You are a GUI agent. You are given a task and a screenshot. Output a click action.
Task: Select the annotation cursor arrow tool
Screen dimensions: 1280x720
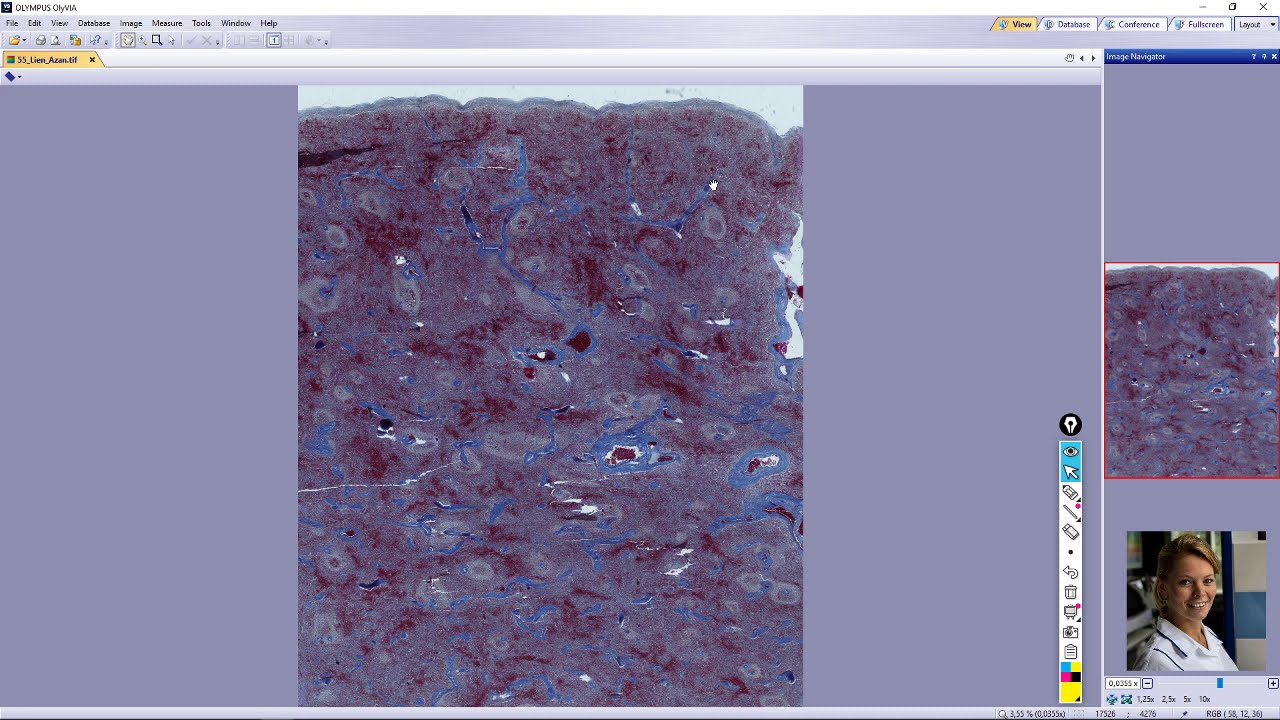click(1071, 472)
